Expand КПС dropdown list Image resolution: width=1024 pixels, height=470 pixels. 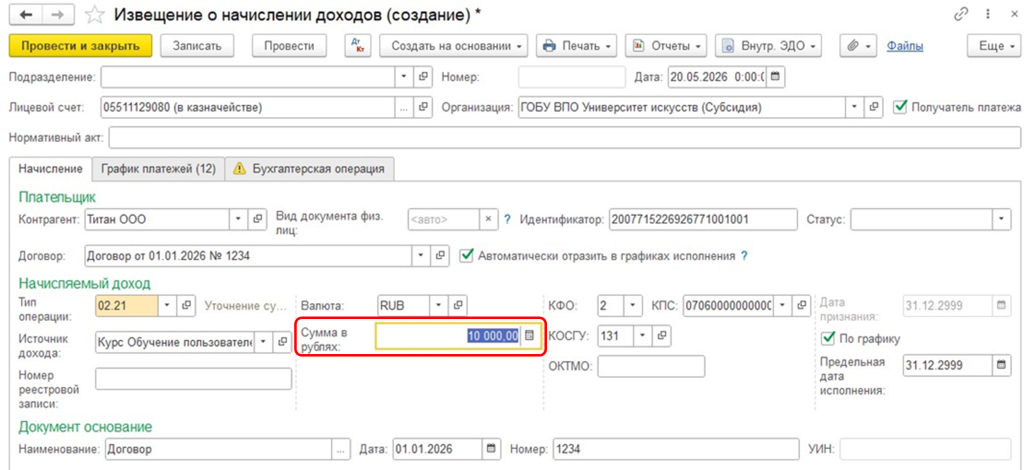click(784, 305)
